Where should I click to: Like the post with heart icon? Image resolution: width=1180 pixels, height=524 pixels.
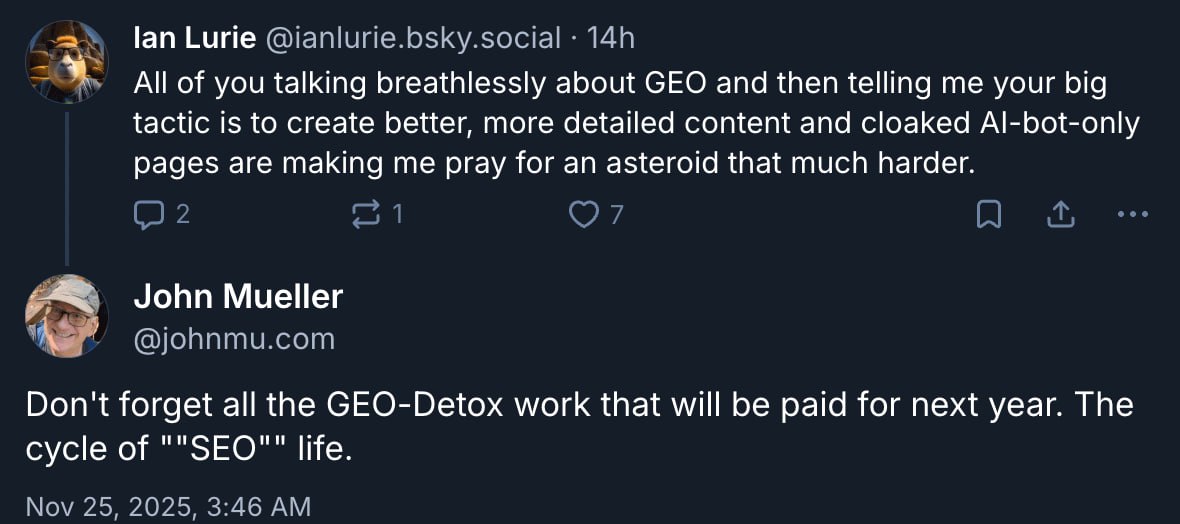click(x=582, y=214)
